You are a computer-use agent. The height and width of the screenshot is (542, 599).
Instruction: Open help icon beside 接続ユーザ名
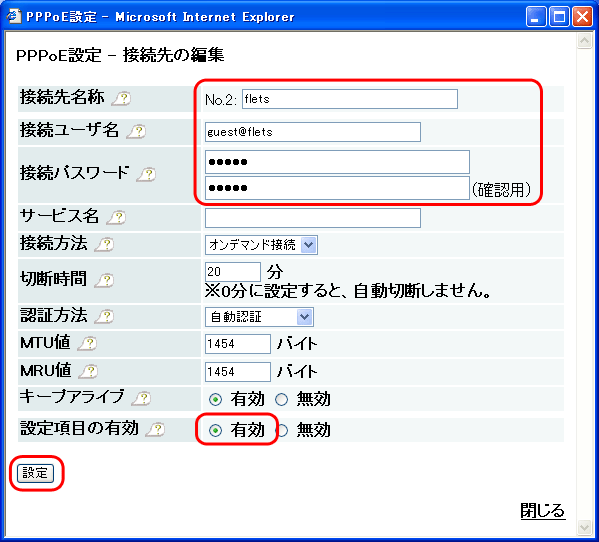pyautogui.click(x=136, y=131)
